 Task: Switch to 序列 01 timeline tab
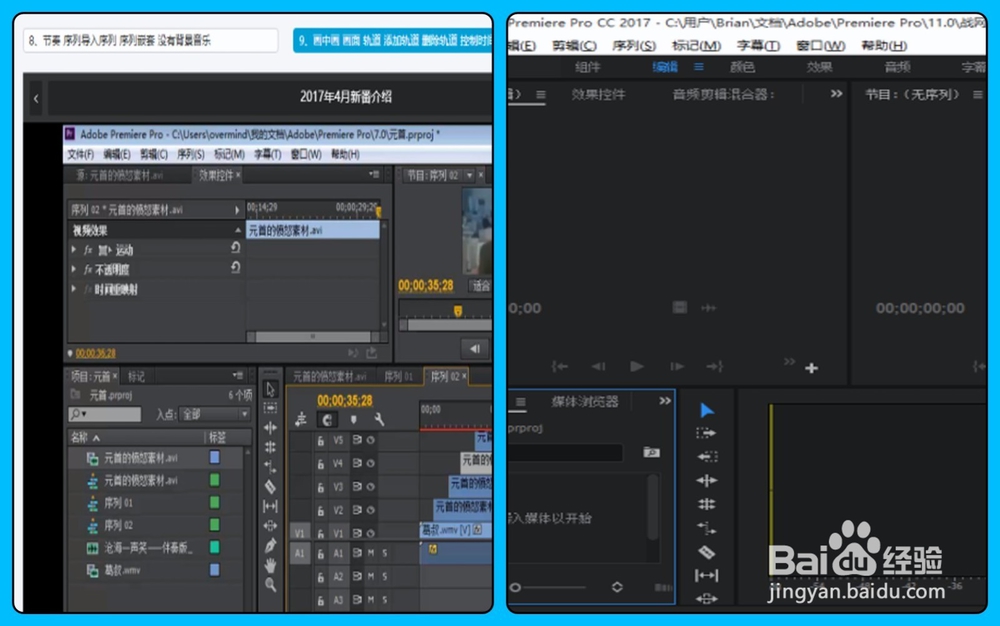point(399,377)
